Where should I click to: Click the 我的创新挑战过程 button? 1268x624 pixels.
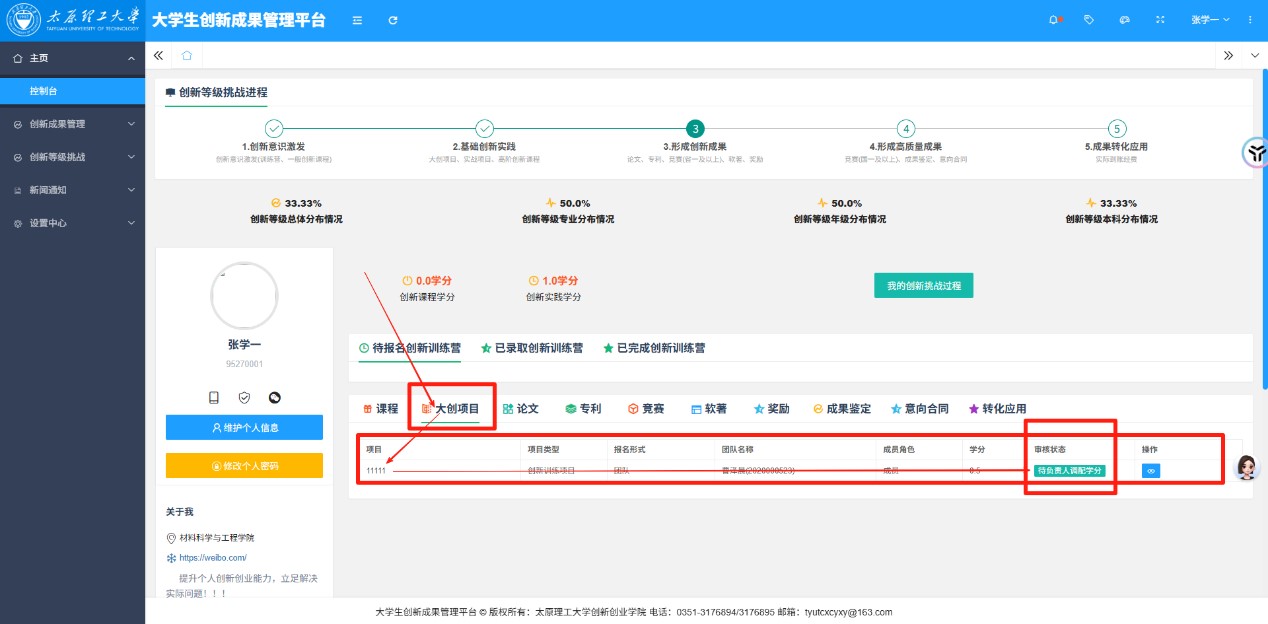[x=923, y=286]
